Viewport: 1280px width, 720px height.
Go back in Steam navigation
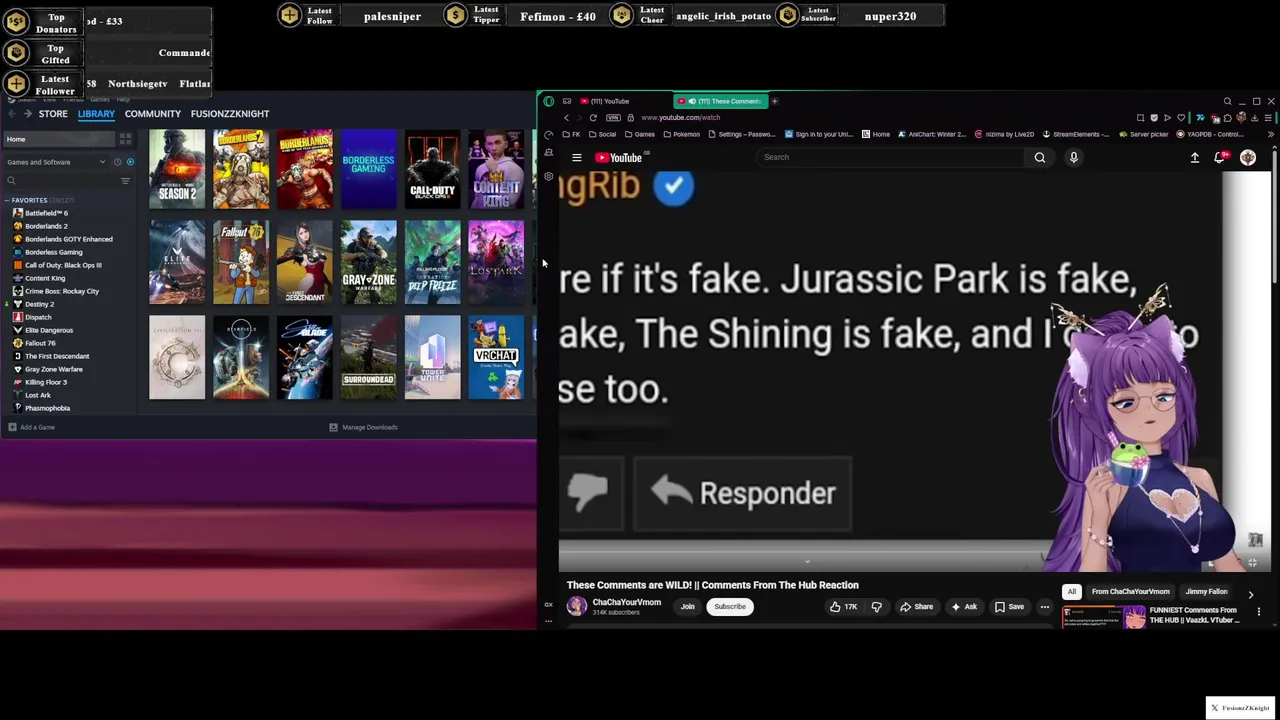point(12,114)
